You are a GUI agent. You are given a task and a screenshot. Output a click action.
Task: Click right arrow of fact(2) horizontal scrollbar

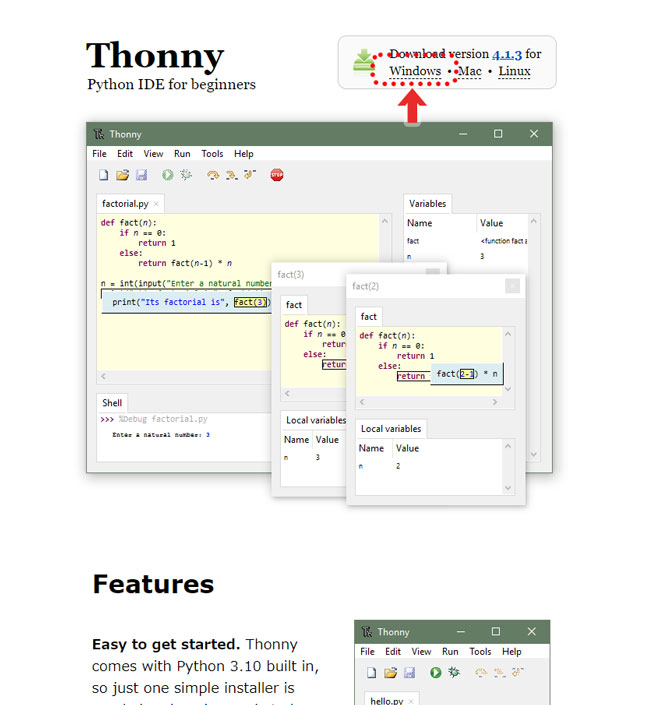495,402
